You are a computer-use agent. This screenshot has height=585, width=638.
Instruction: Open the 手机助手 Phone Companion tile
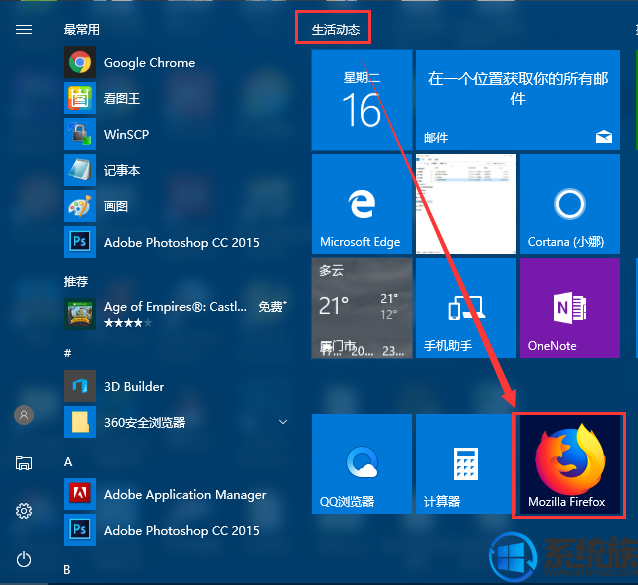466,308
